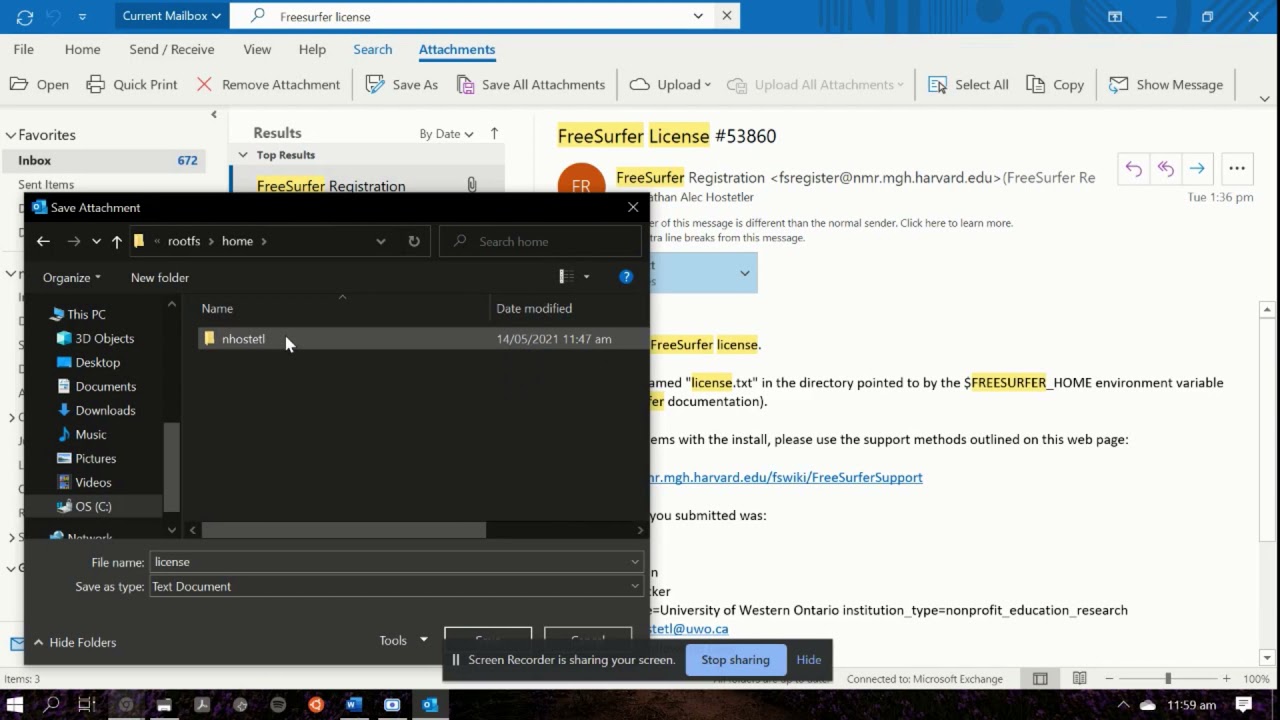Click the Back arrow in Save Attachment dialog
The height and width of the screenshot is (720, 1280).
(x=43, y=241)
